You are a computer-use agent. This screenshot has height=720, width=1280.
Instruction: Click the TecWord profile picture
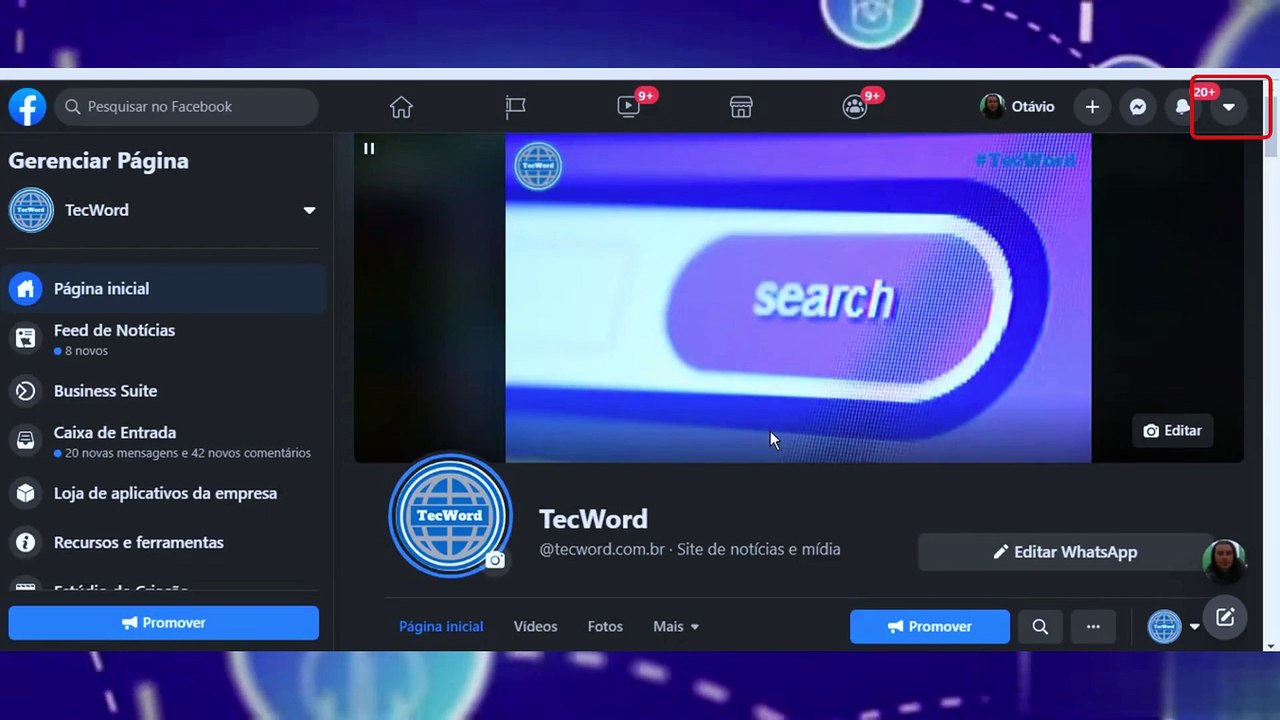point(450,515)
